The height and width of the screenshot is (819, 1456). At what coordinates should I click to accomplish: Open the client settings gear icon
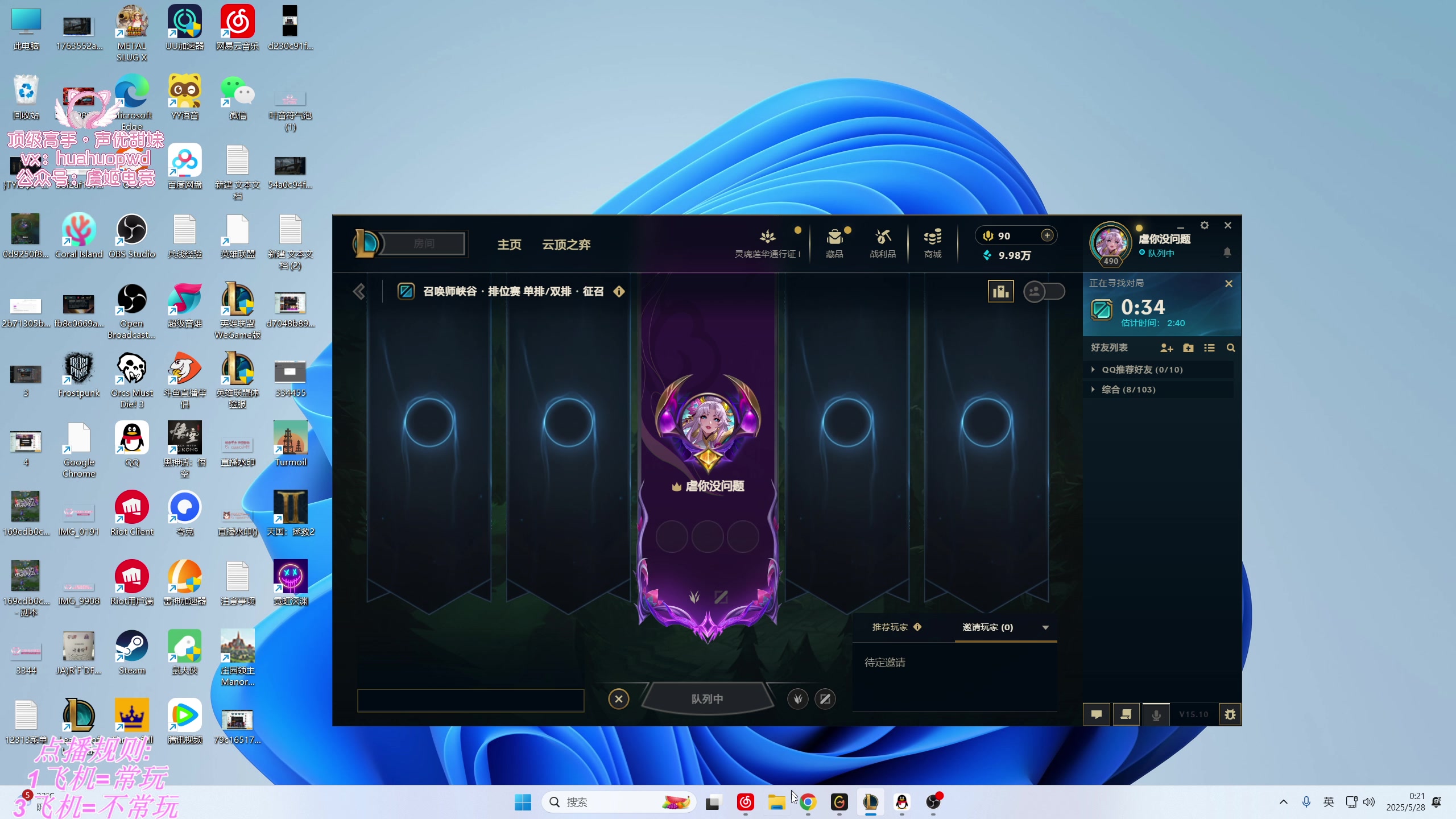click(1205, 225)
